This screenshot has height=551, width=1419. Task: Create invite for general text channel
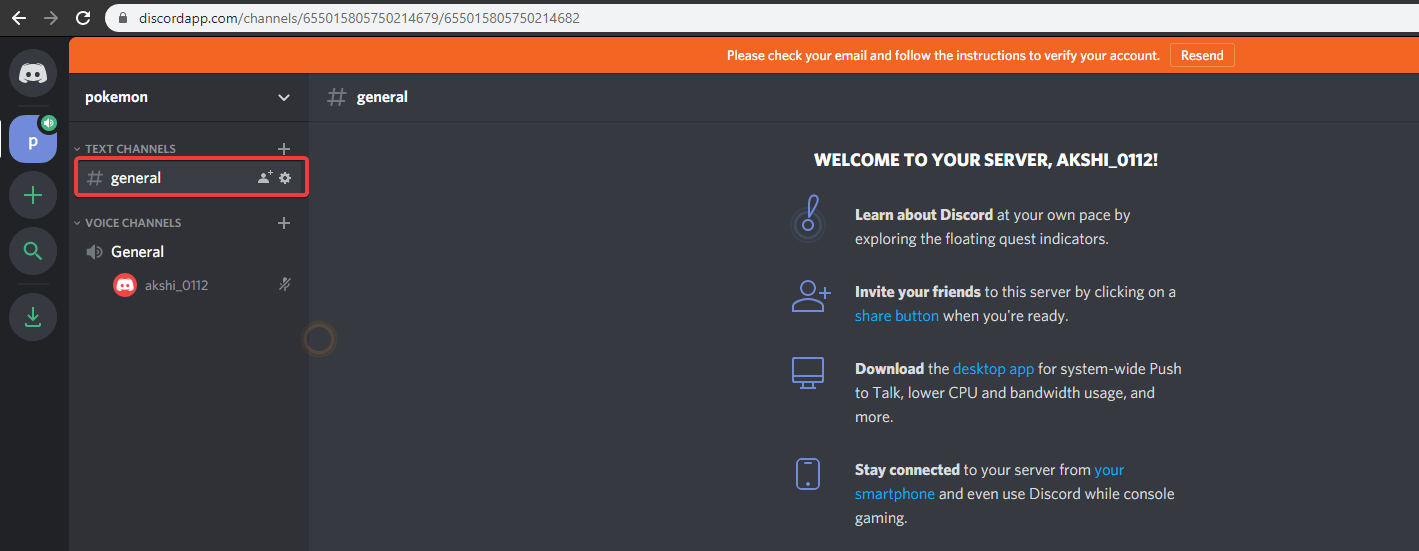pyautogui.click(x=265, y=178)
